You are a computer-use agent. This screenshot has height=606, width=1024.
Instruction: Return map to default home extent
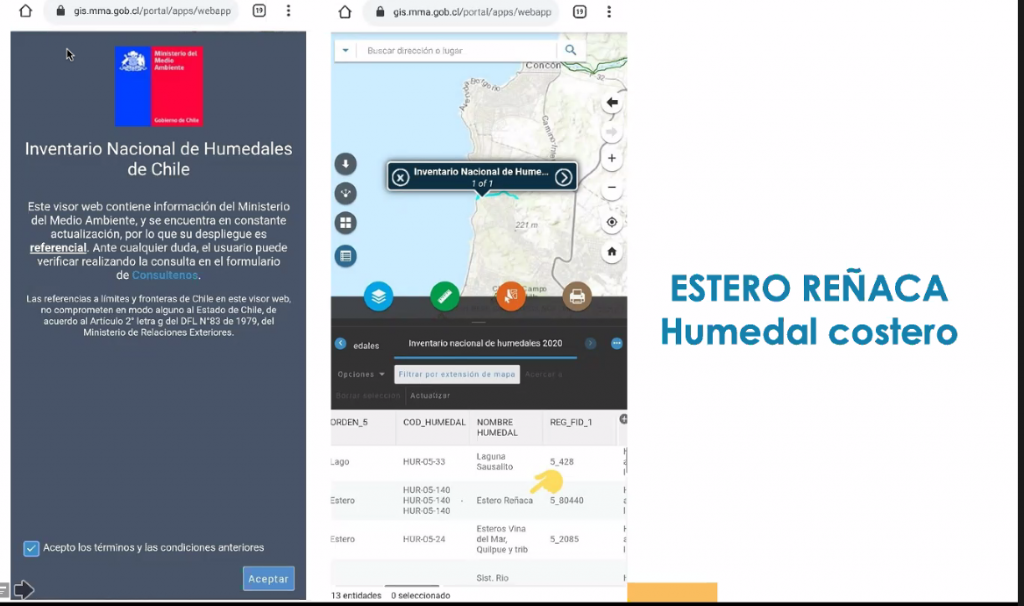612,251
